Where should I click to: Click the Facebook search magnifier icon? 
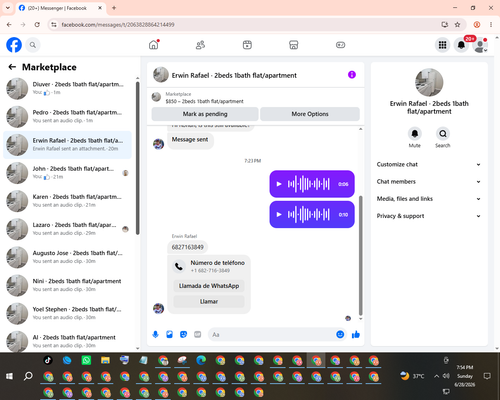(x=33, y=45)
